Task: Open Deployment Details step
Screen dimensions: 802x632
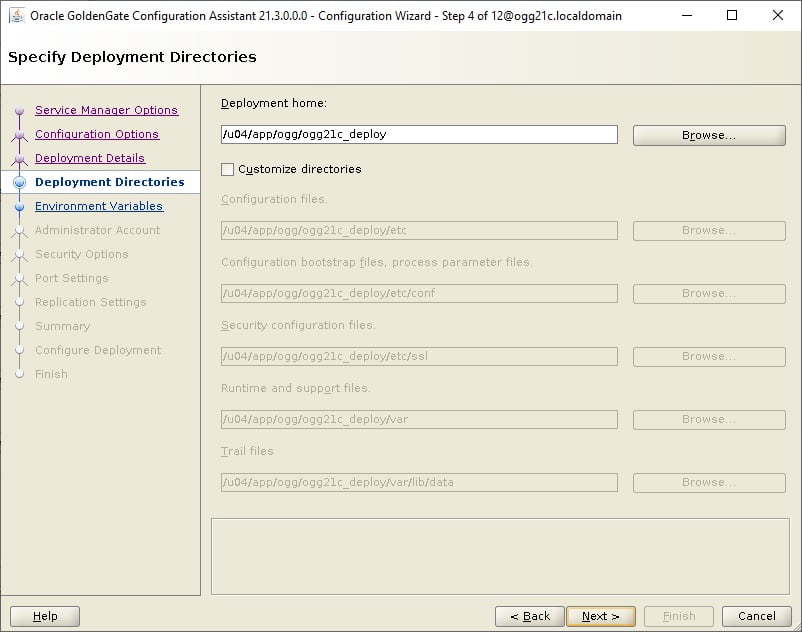Action: click(90, 158)
